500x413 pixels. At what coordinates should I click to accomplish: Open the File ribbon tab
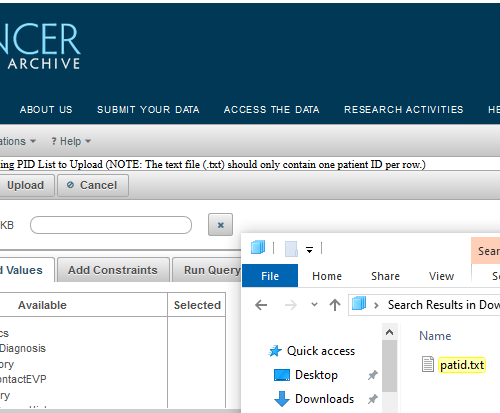click(x=270, y=276)
